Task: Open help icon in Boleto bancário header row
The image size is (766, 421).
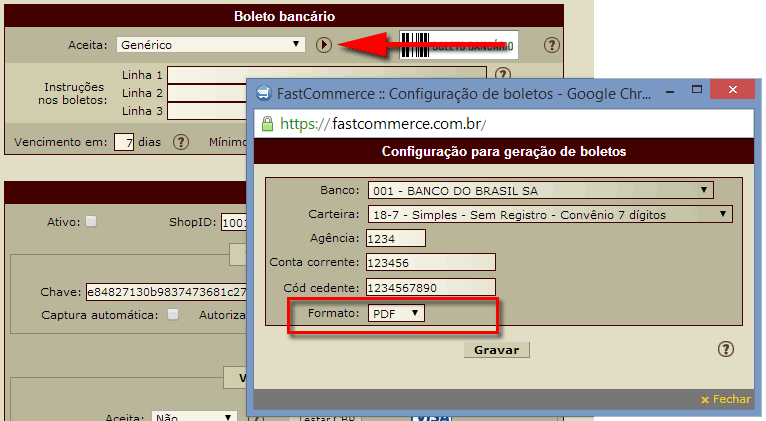Action: [552, 45]
